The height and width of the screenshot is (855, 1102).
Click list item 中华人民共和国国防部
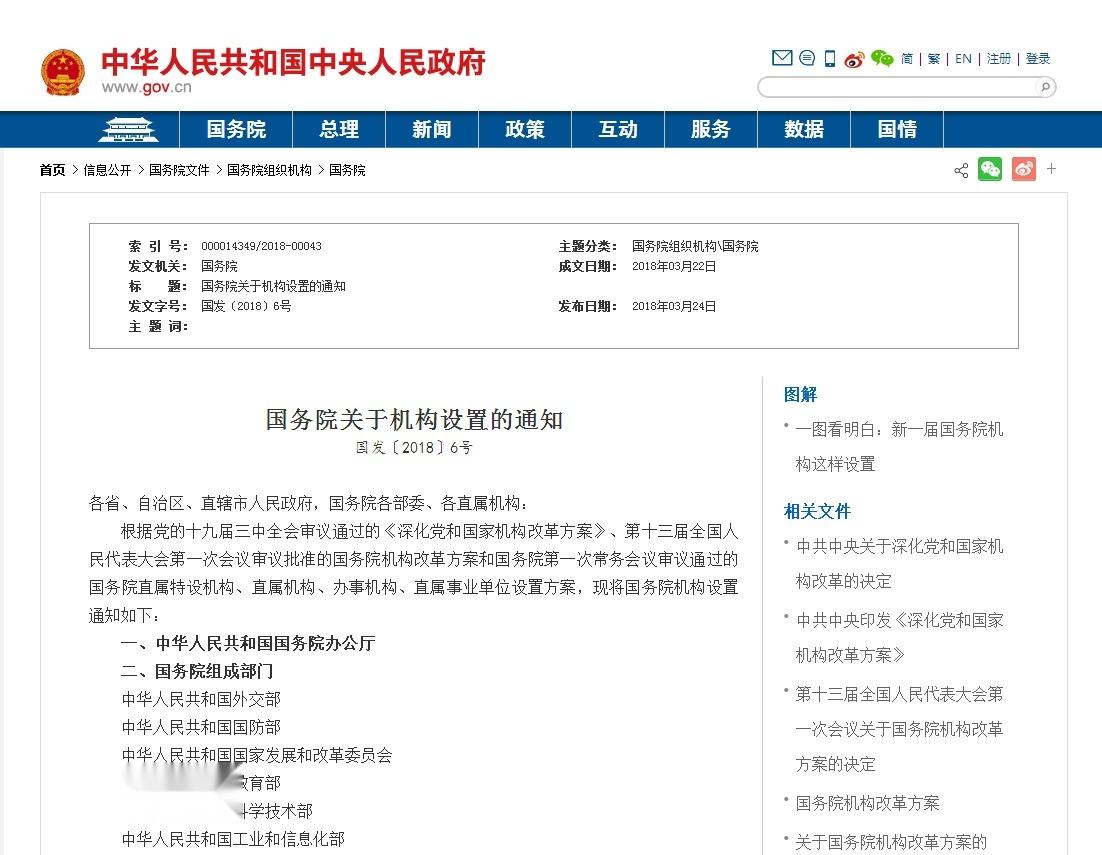[201, 727]
